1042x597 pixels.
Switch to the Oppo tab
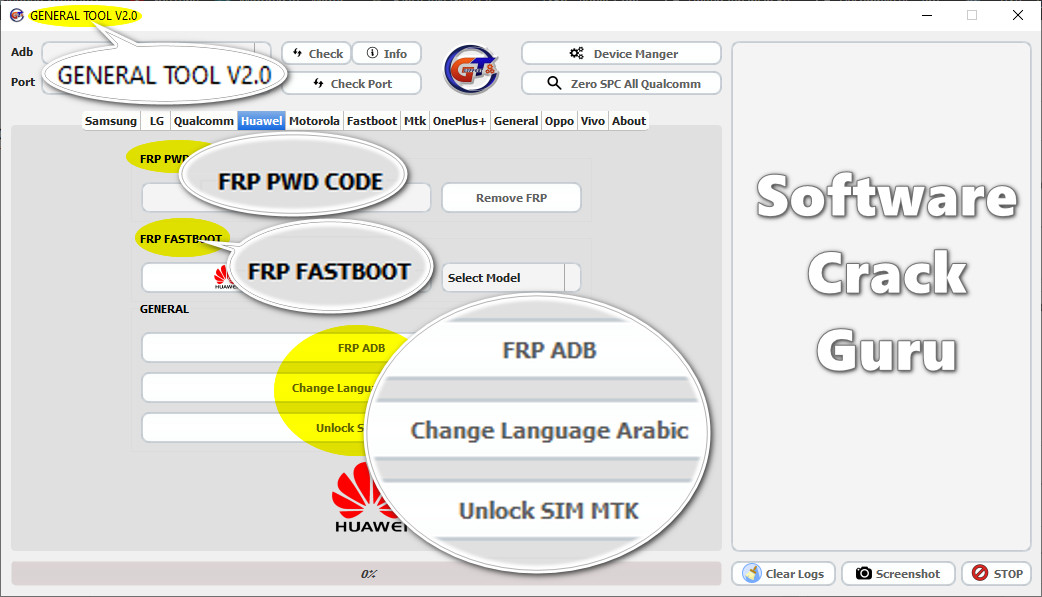559,121
